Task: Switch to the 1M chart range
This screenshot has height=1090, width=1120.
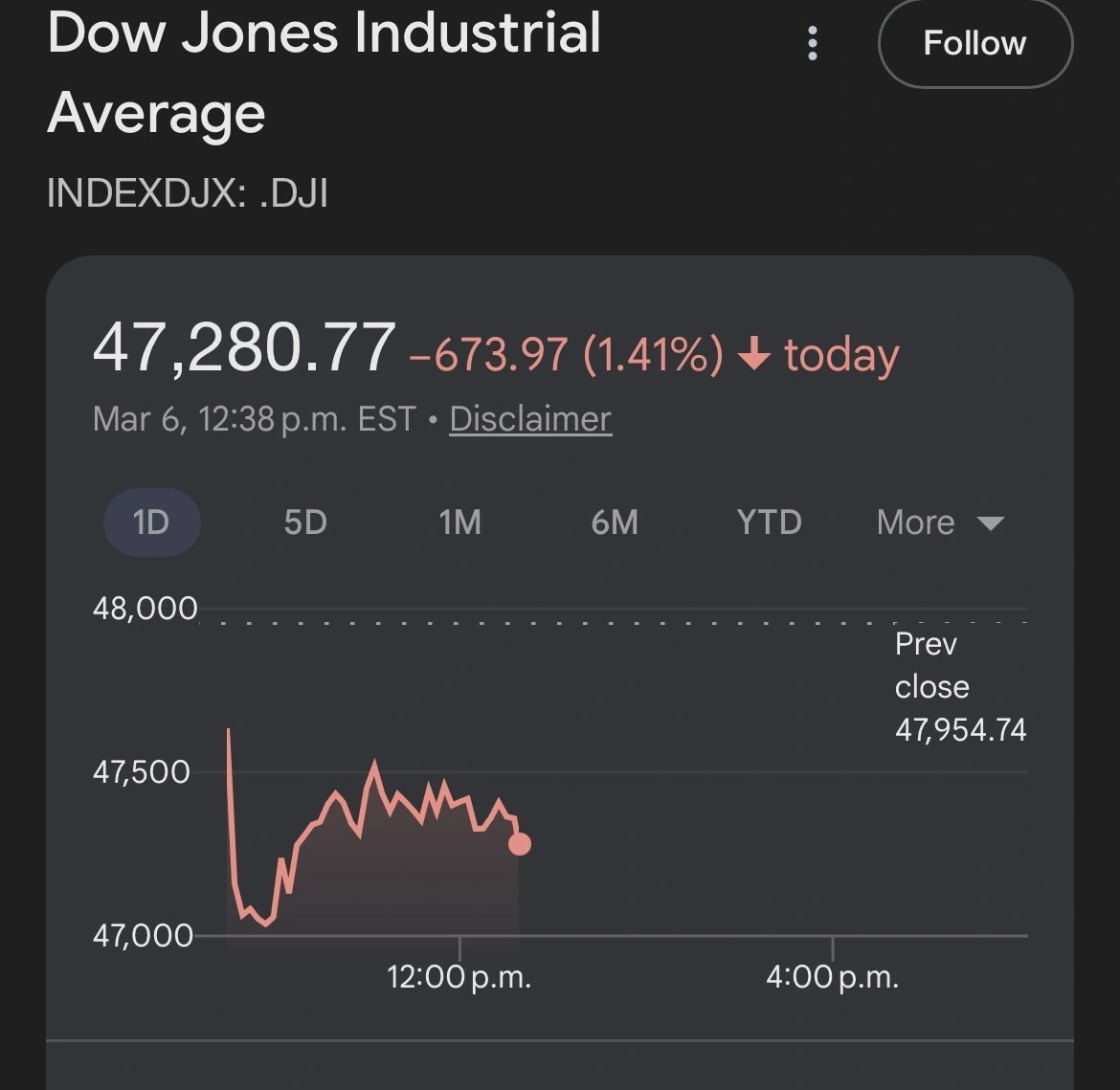Action: point(459,523)
